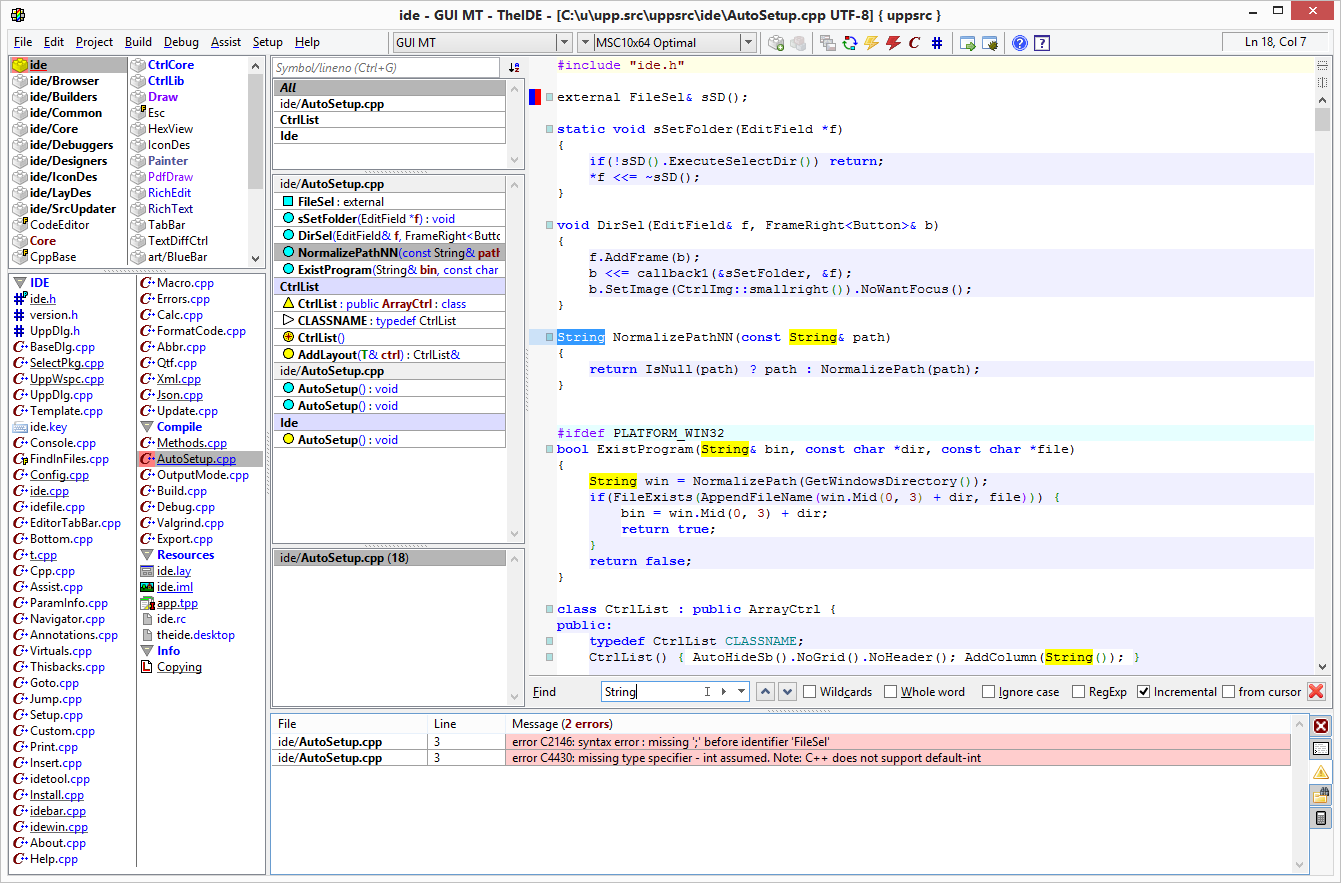
Task: Open the calculator tab in bottom pane
Action: click(x=1321, y=818)
